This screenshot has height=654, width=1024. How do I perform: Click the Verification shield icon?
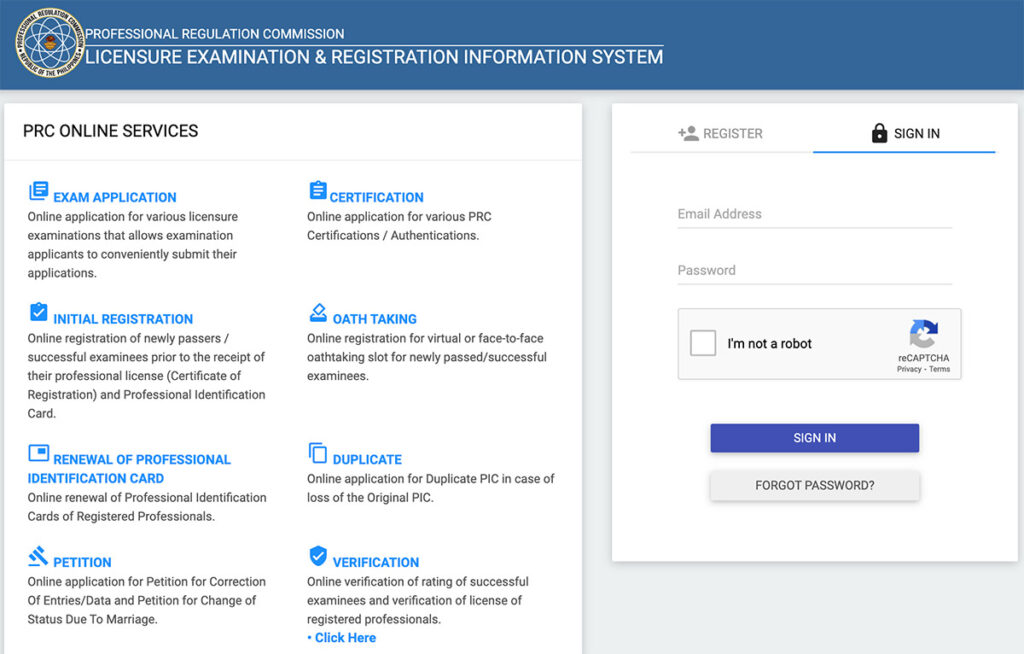tap(318, 556)
